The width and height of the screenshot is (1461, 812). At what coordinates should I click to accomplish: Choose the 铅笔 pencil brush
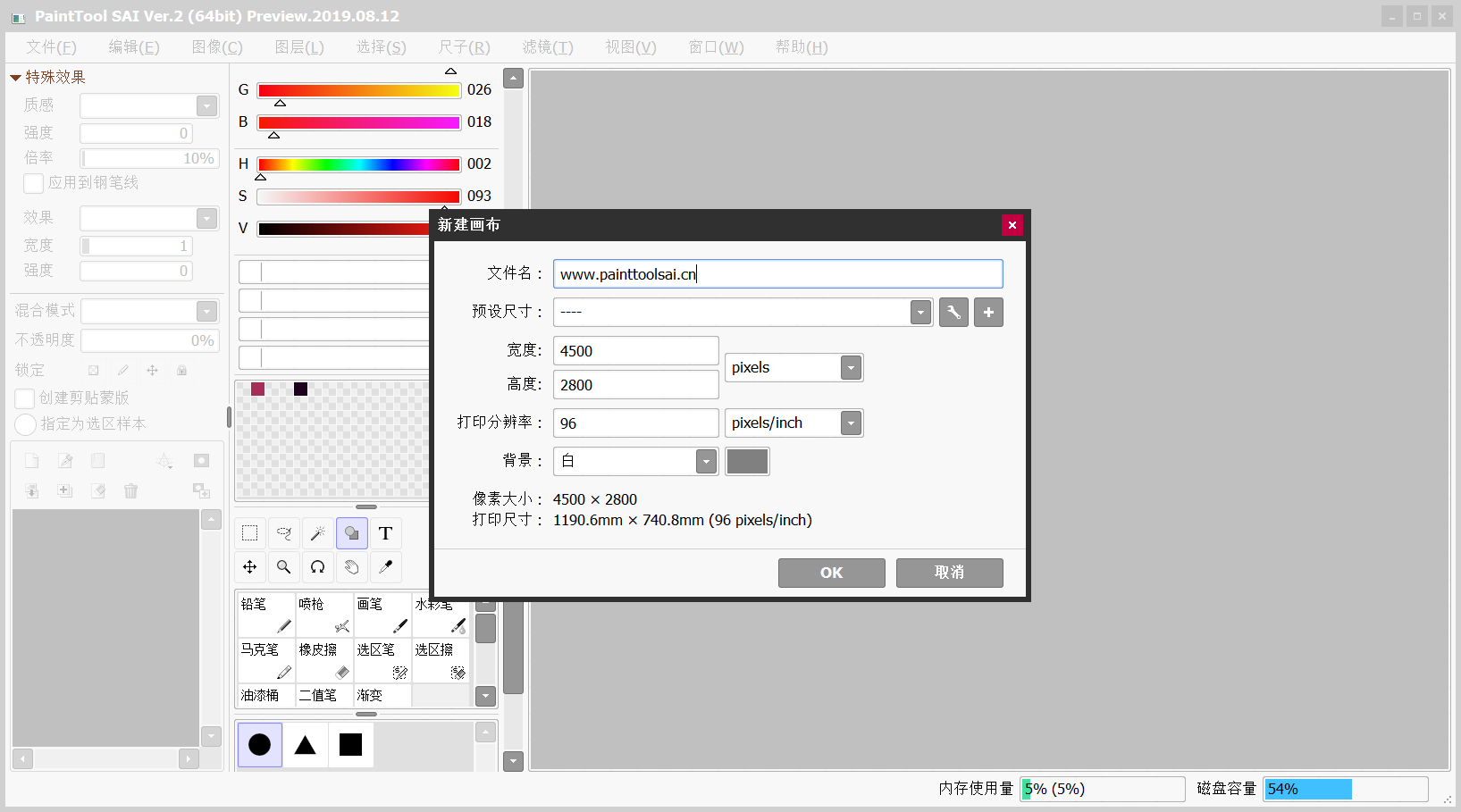coord(266,615)
